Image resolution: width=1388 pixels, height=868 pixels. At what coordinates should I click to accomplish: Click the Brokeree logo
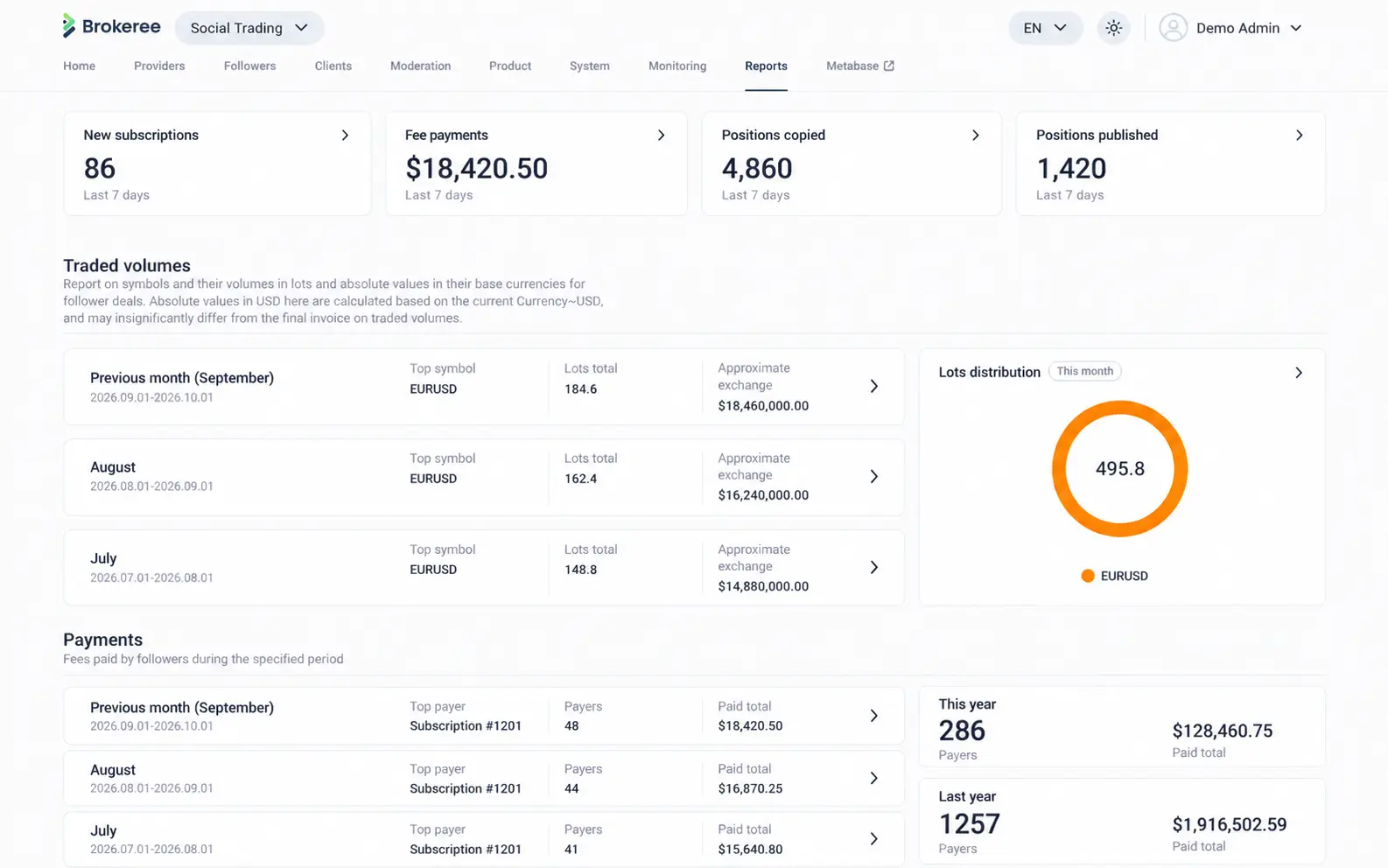(x=111, y=26)
